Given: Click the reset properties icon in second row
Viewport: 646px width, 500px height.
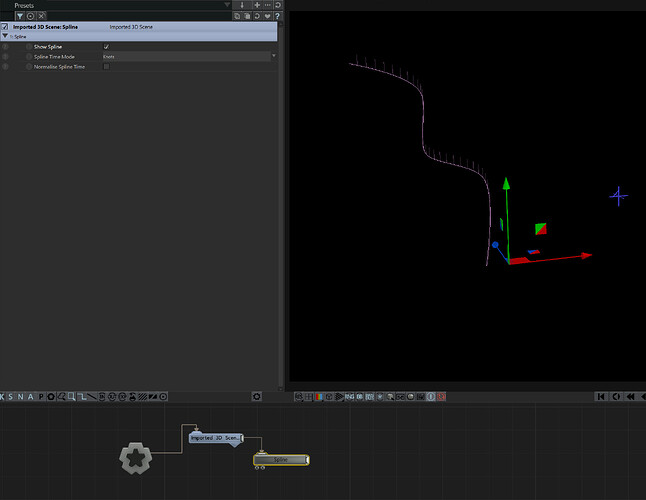Looking at the screenshot, I should (257, 16).
